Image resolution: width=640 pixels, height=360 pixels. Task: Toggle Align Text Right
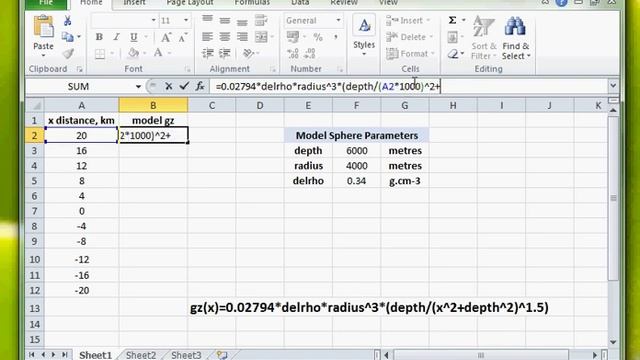(242, 37)
